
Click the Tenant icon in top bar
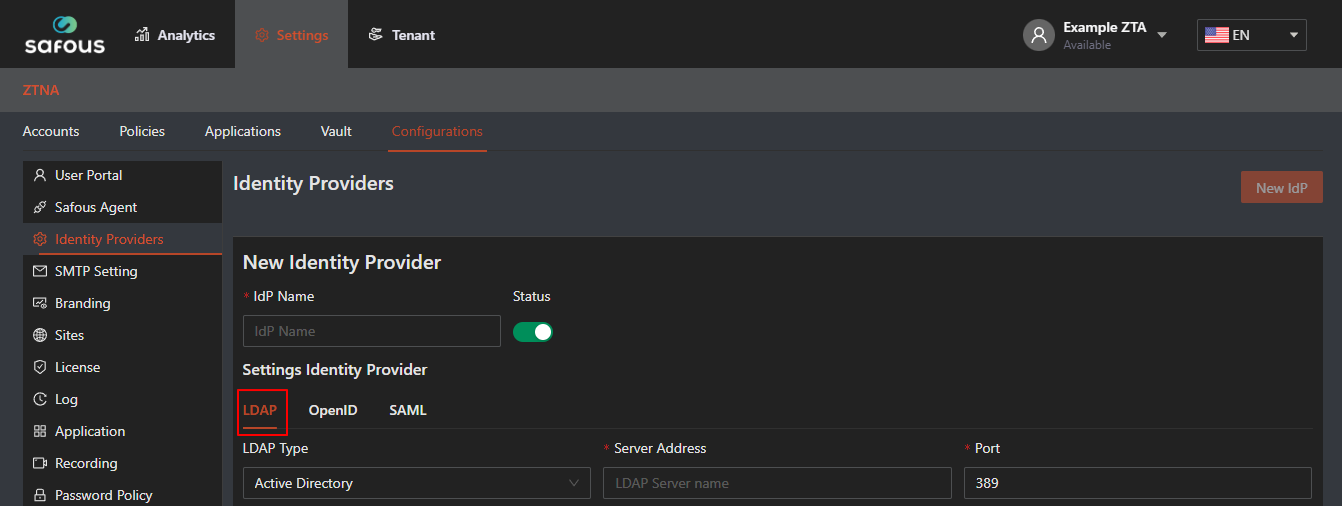pyautogui.click(x=376, y=35)
